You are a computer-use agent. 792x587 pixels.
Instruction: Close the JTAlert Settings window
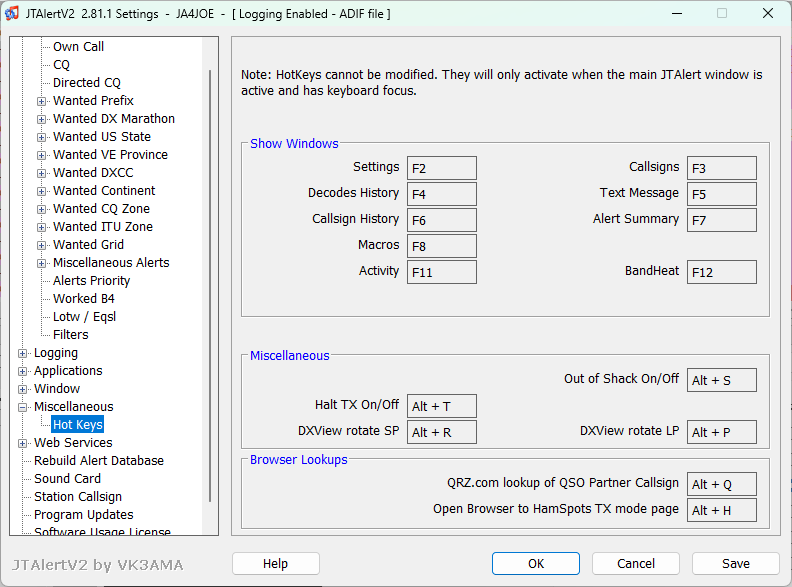click(768, 13)
